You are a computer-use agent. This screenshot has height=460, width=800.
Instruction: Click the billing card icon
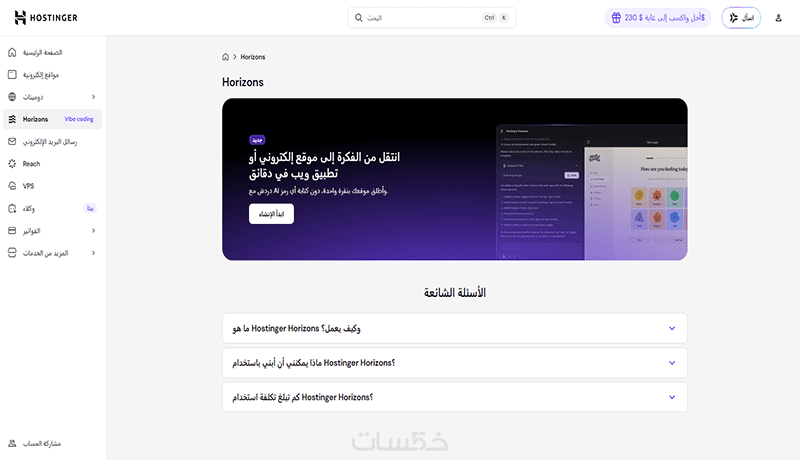click(12, 231)
